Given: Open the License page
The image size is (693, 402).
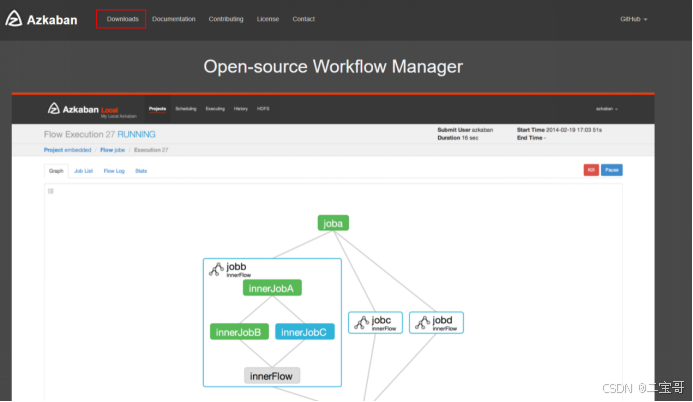Looking at the screenshot, I should pyautogui.click(x=268, y=19).
